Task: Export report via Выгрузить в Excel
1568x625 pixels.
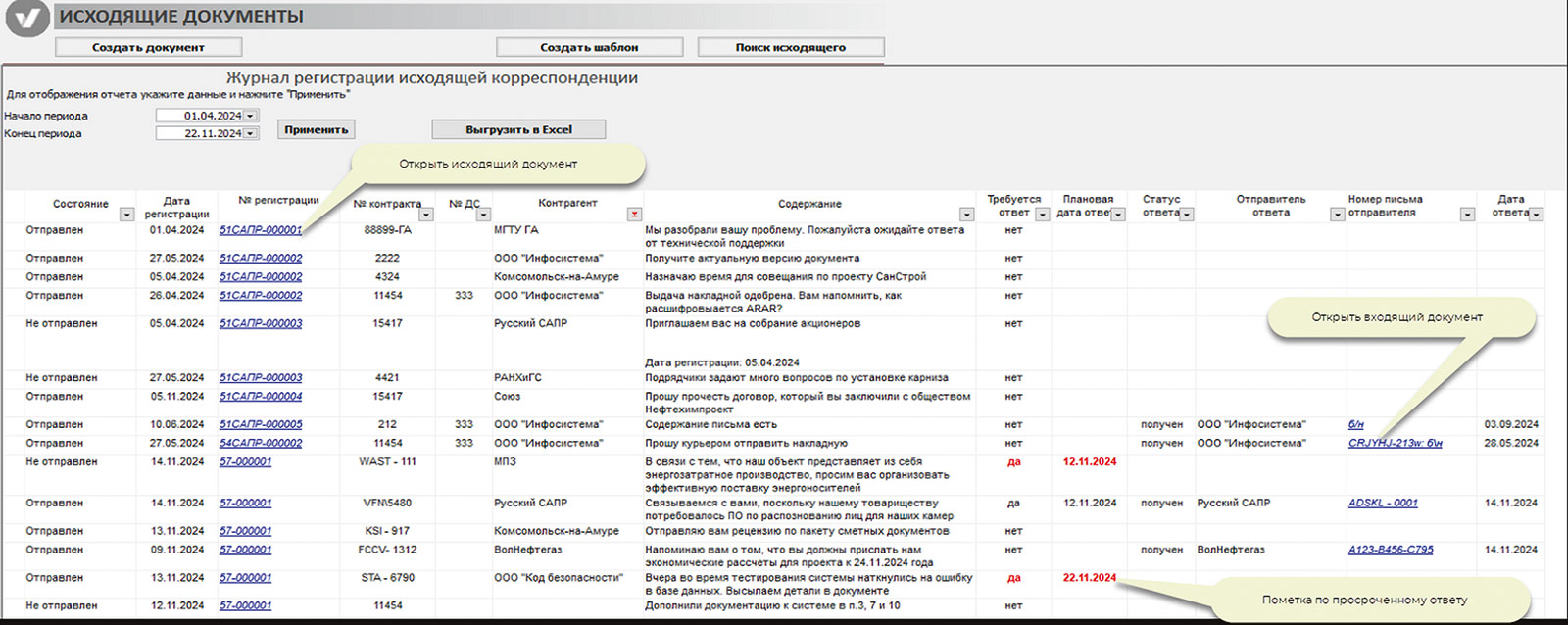Action: [518, 129]
